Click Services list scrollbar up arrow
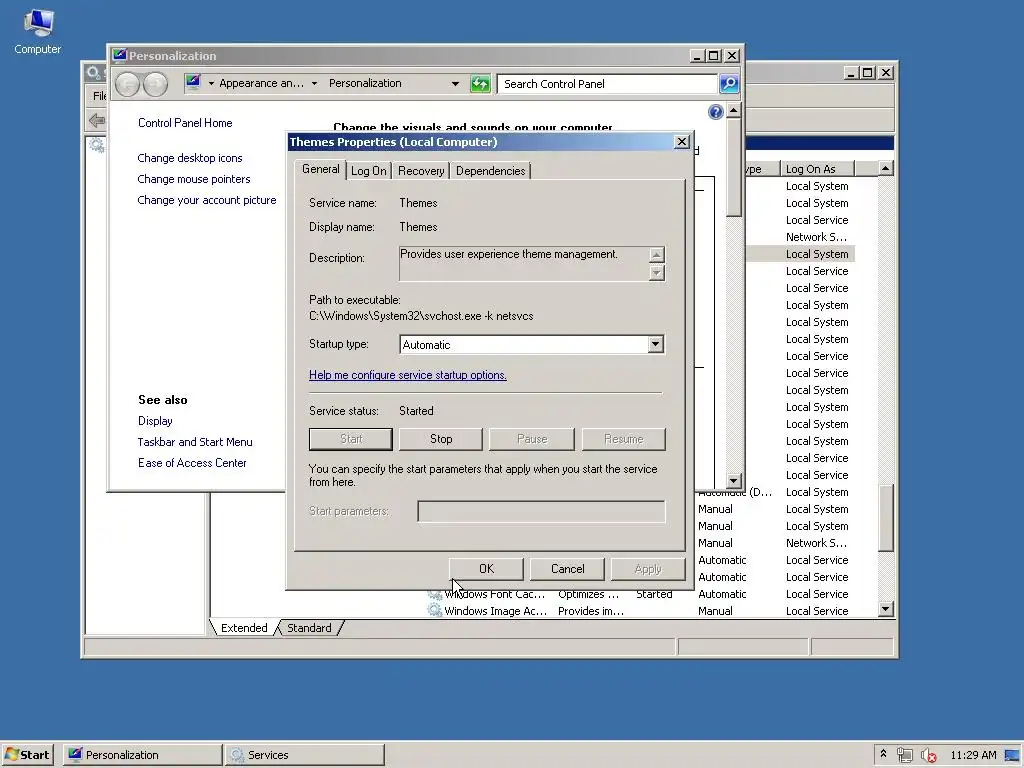Image resolution: width=1024 pixels, height=768 pixels. 886,168
